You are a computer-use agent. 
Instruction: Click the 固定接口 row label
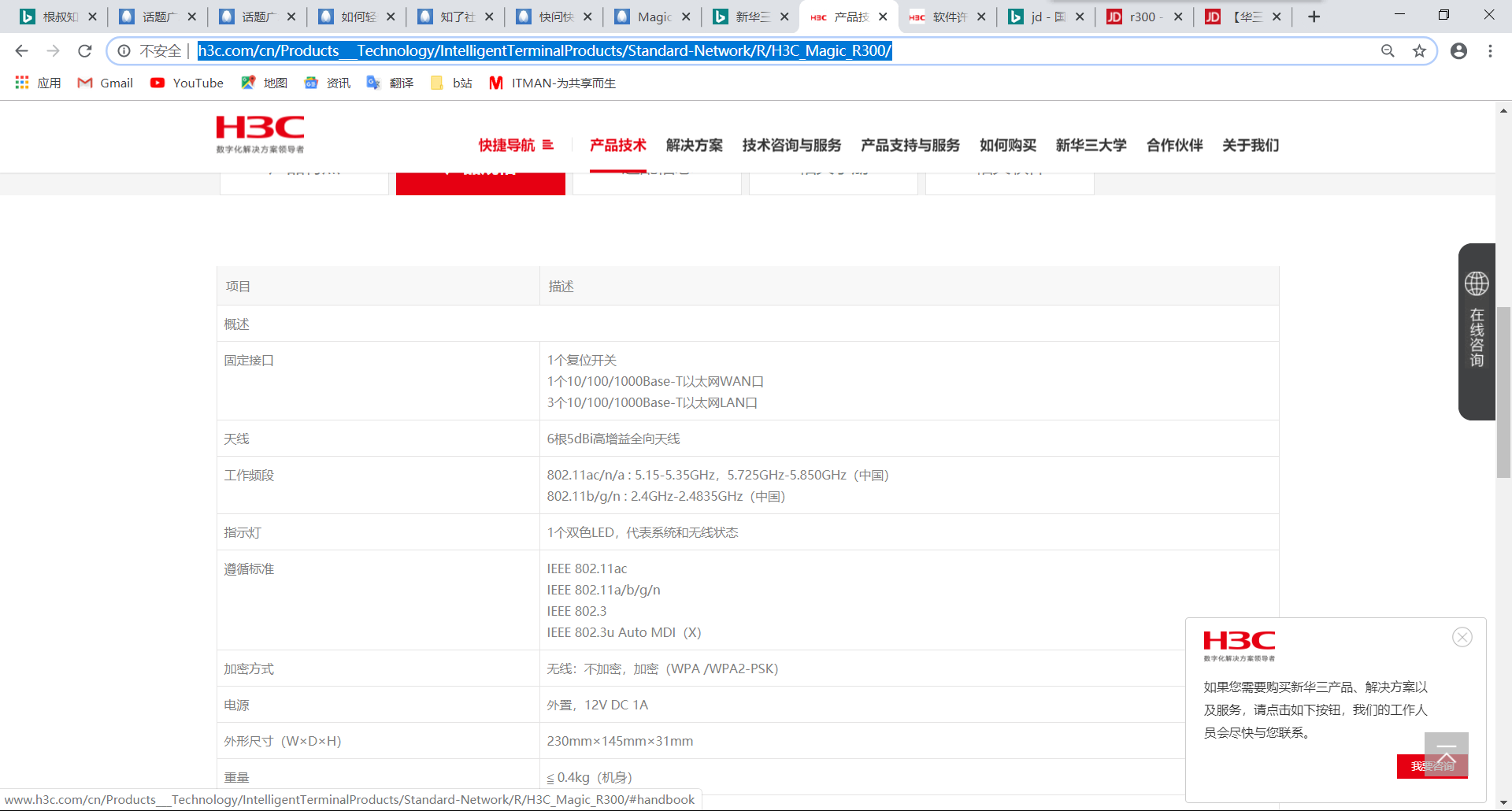(x=249, y=361)
